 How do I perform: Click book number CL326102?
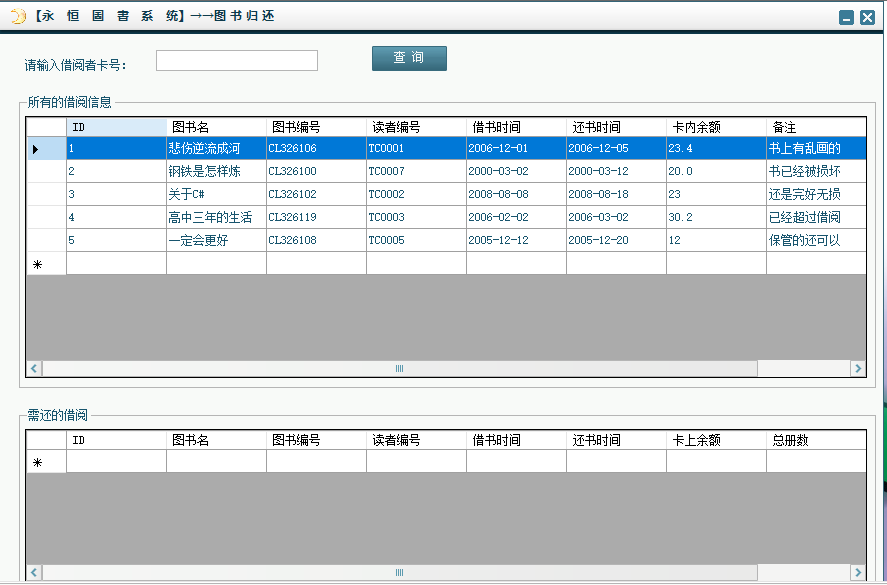point(316,194)
